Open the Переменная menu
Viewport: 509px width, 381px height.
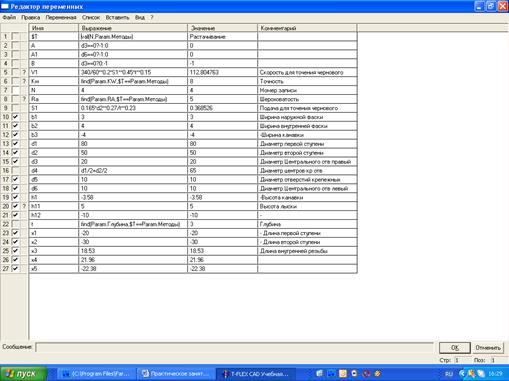tap(61, 17)
